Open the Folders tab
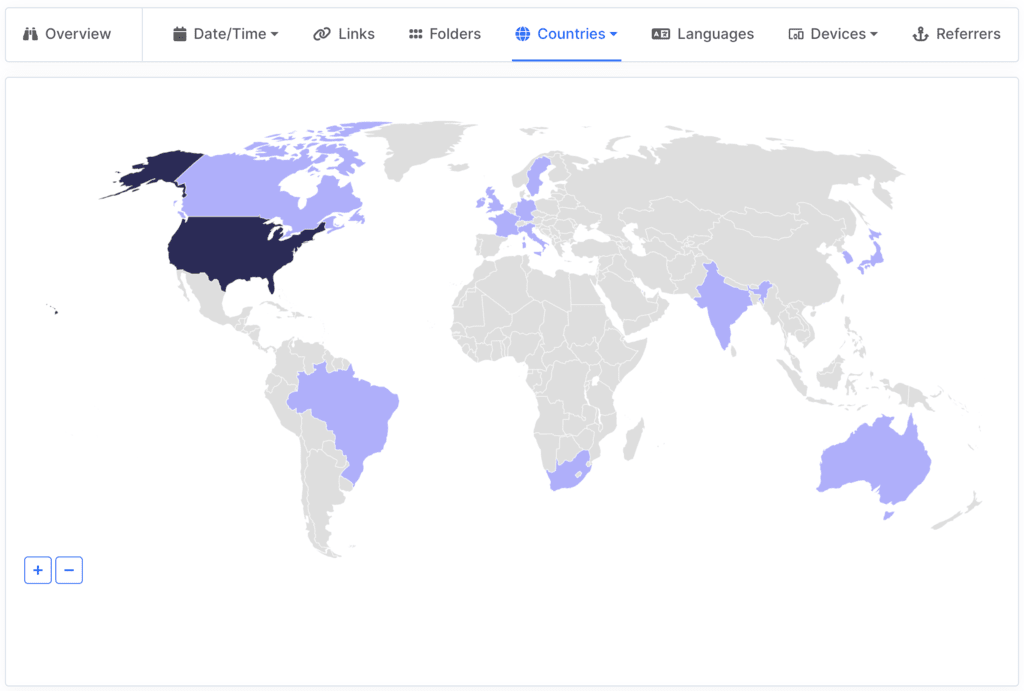This screenshot has height=691, width=1024. pos(455,34)
